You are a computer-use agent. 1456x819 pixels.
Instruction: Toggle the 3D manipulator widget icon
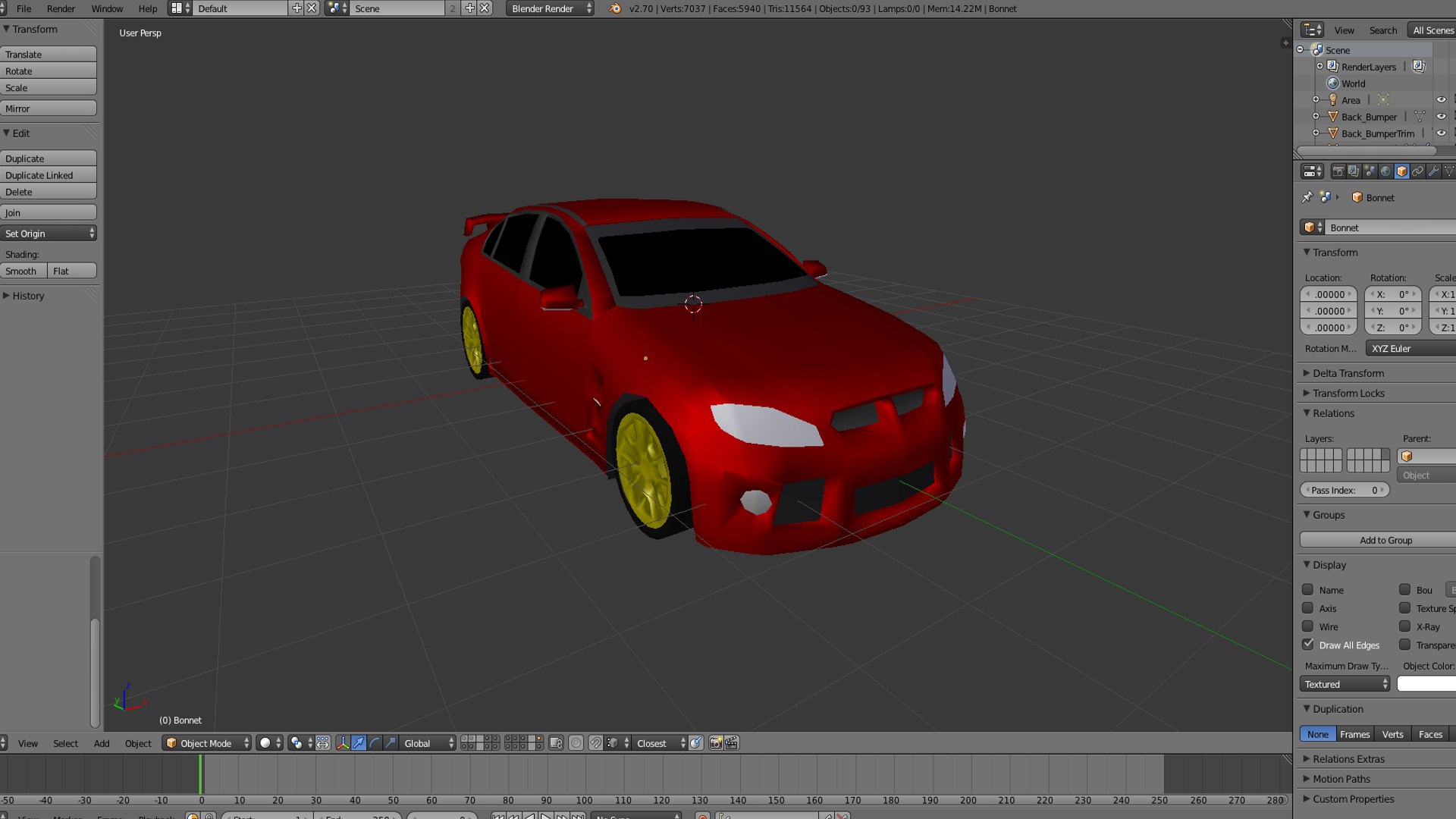[x=343, y=743]
